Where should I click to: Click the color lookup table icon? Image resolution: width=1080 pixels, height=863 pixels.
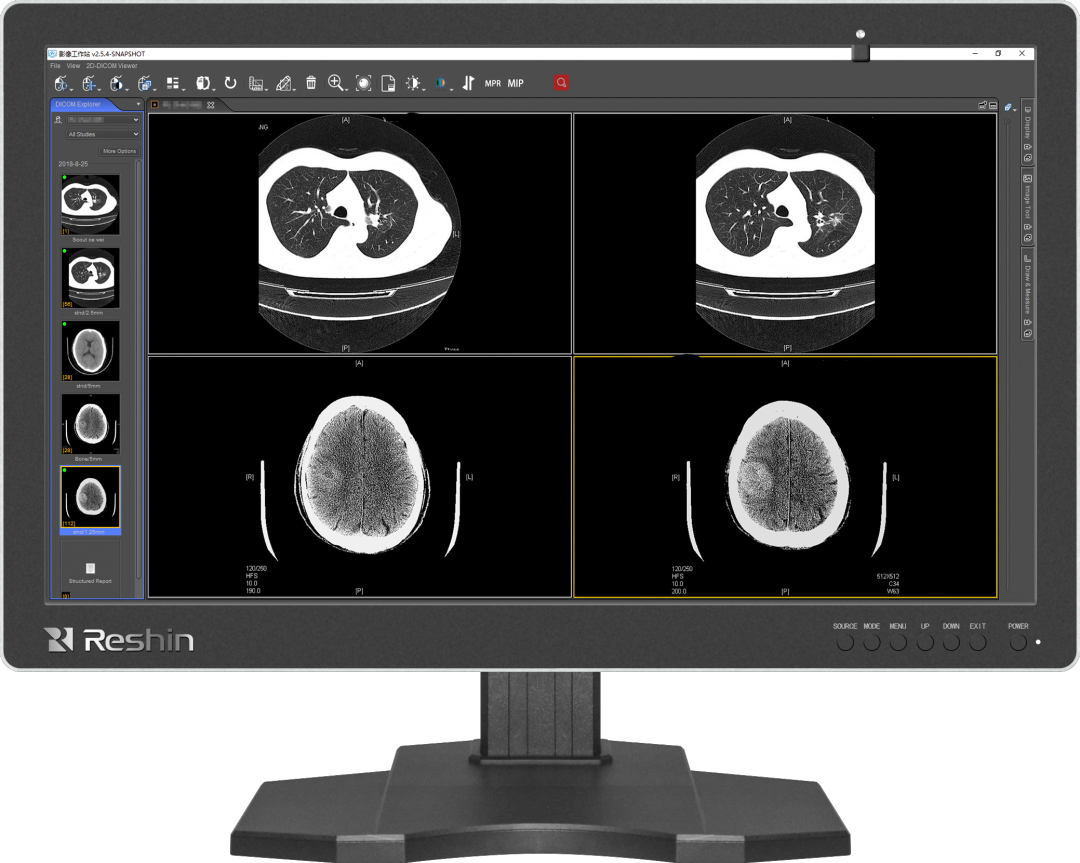[440, 83]
